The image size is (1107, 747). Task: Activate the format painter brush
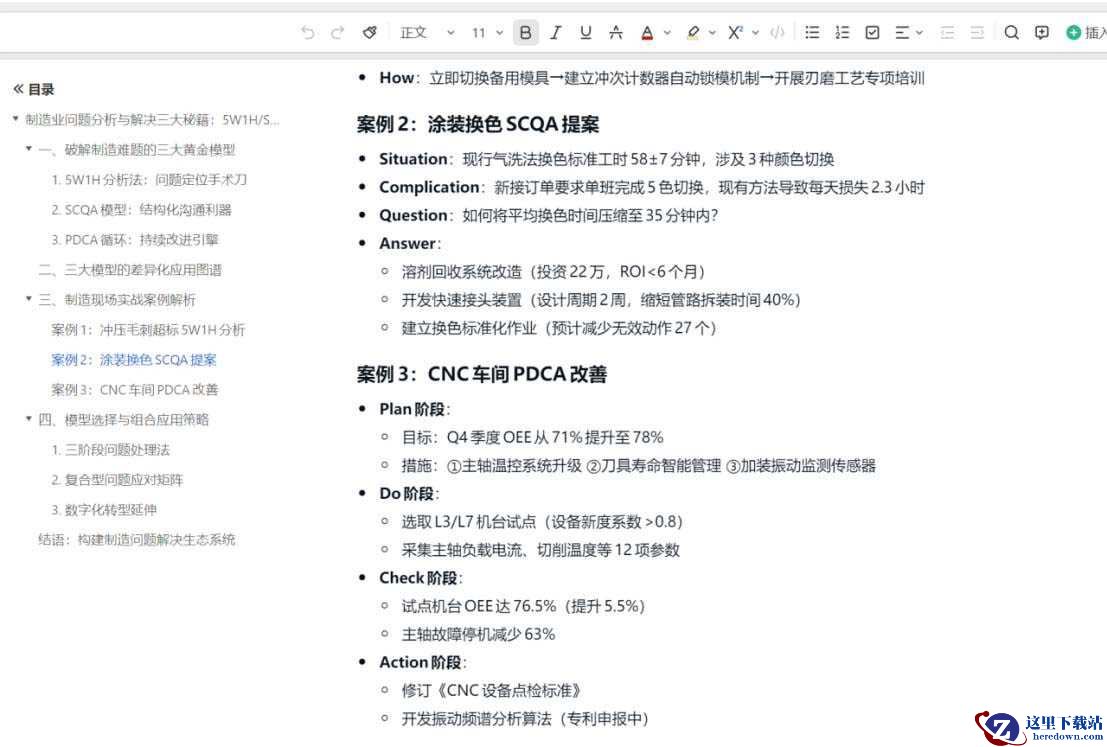click(369, 32)
